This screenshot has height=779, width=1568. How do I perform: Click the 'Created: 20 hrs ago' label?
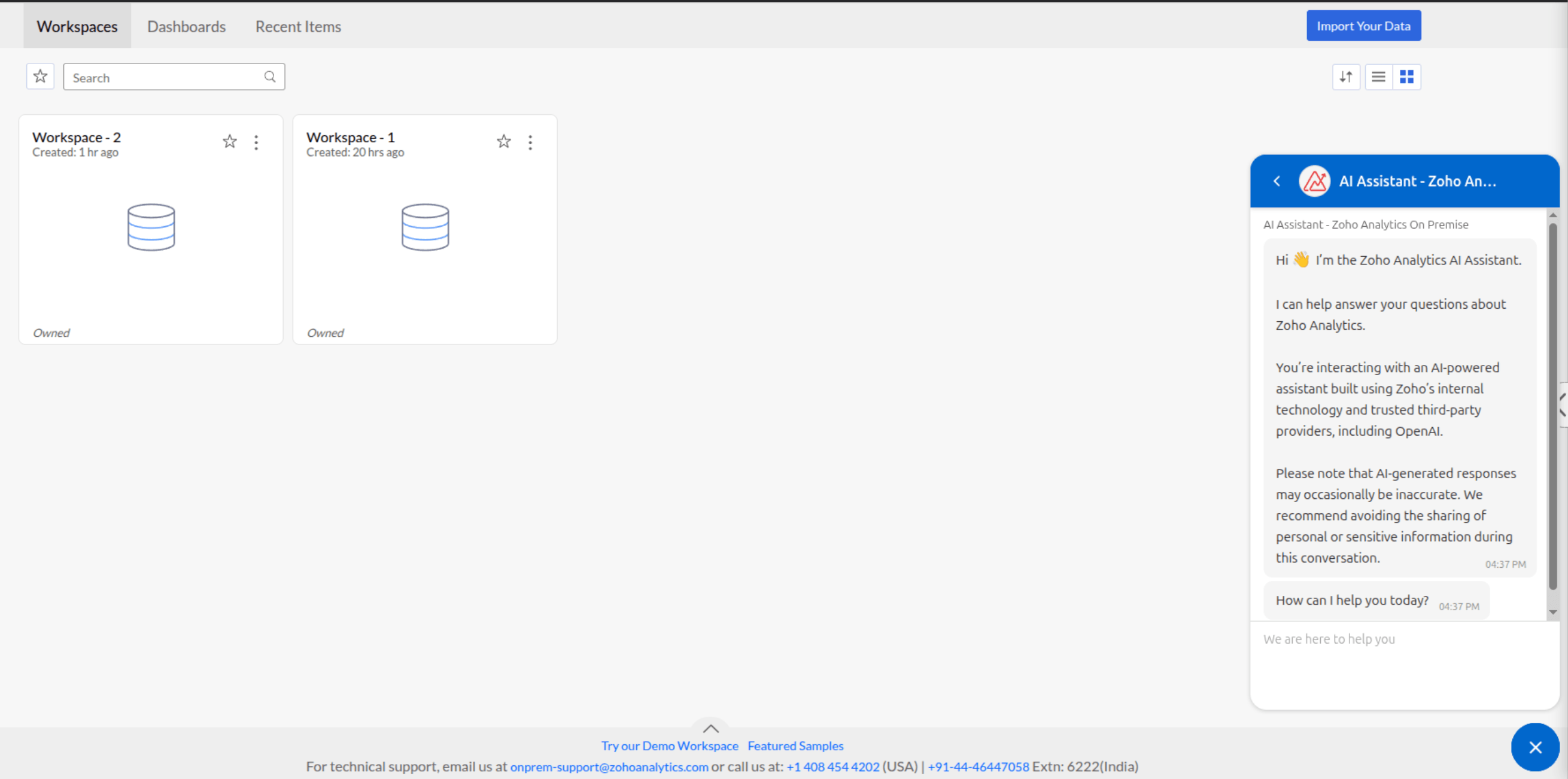355,152
